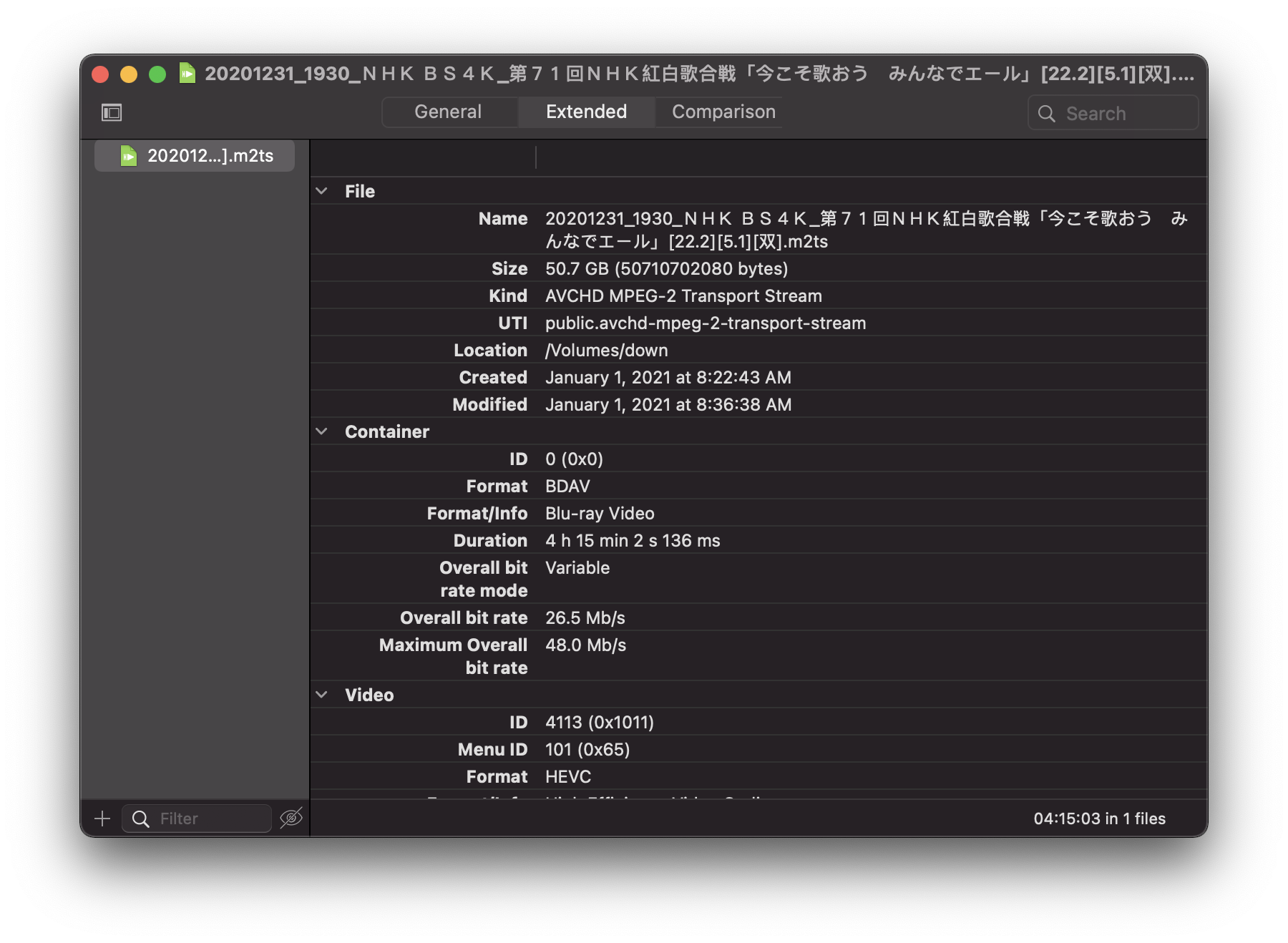Click the plus icon to add a file
The width and height of the screenshot is (1288, 943).
(x=102, y=819)
